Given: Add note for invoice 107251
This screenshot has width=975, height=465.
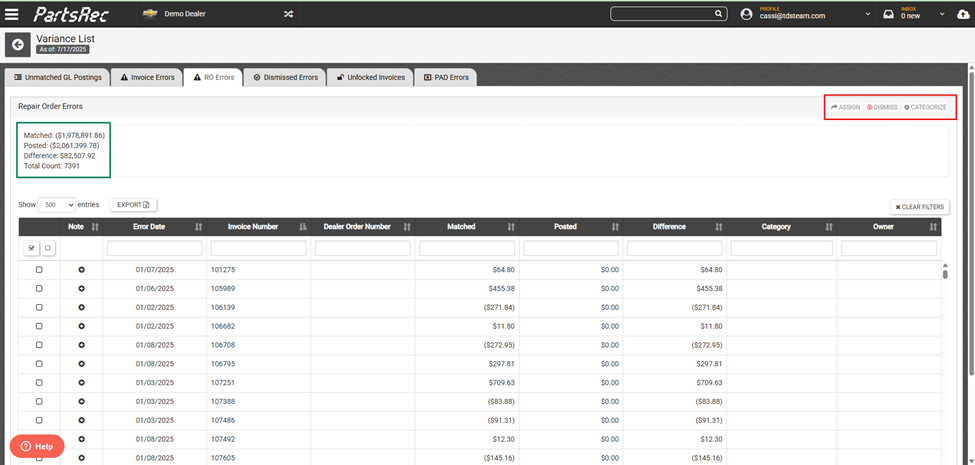Looking at the screenshot, I should pos(81,382).
